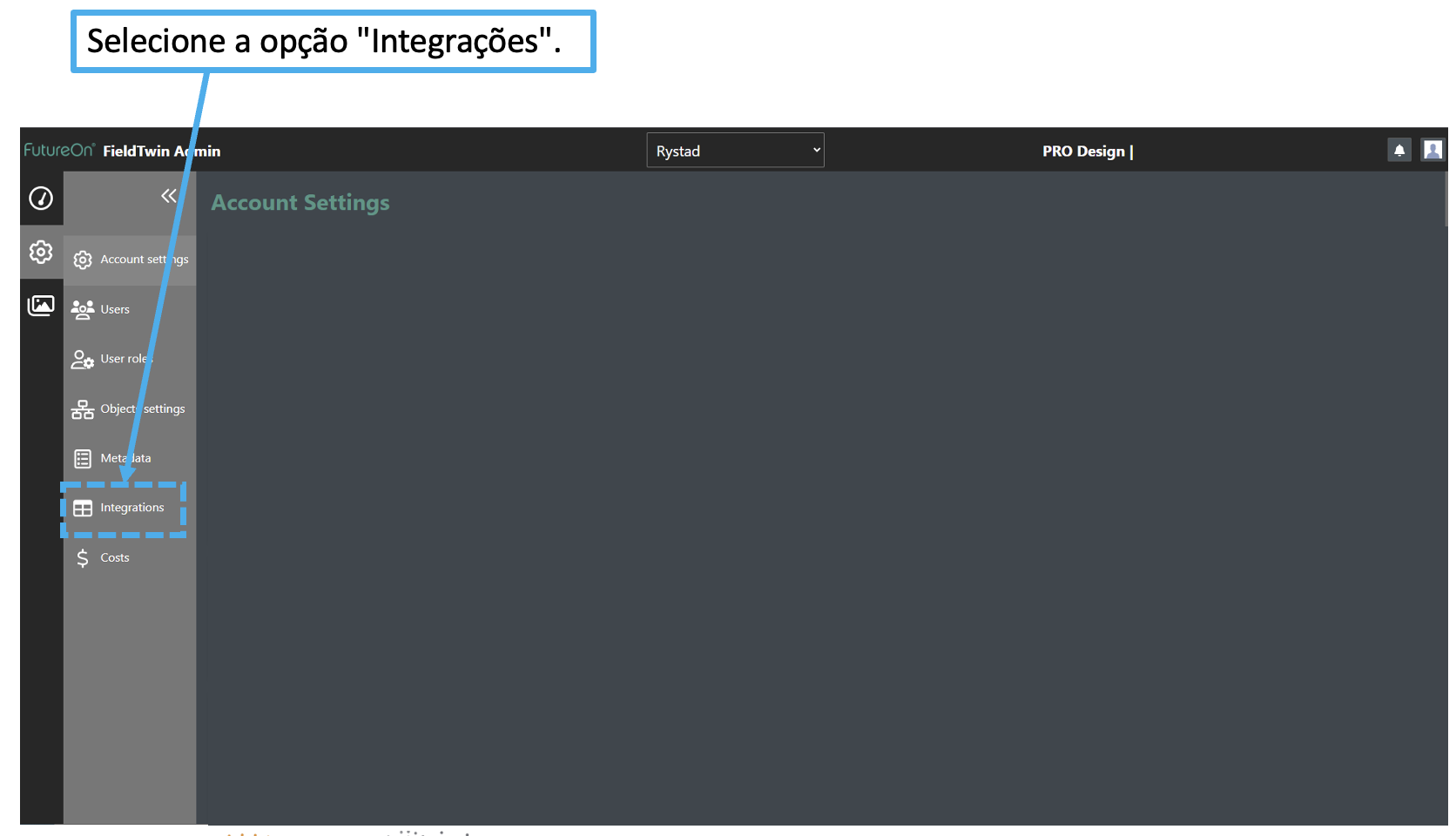Open the dashboard gauge icon in left rail

(x=41, y=199)
